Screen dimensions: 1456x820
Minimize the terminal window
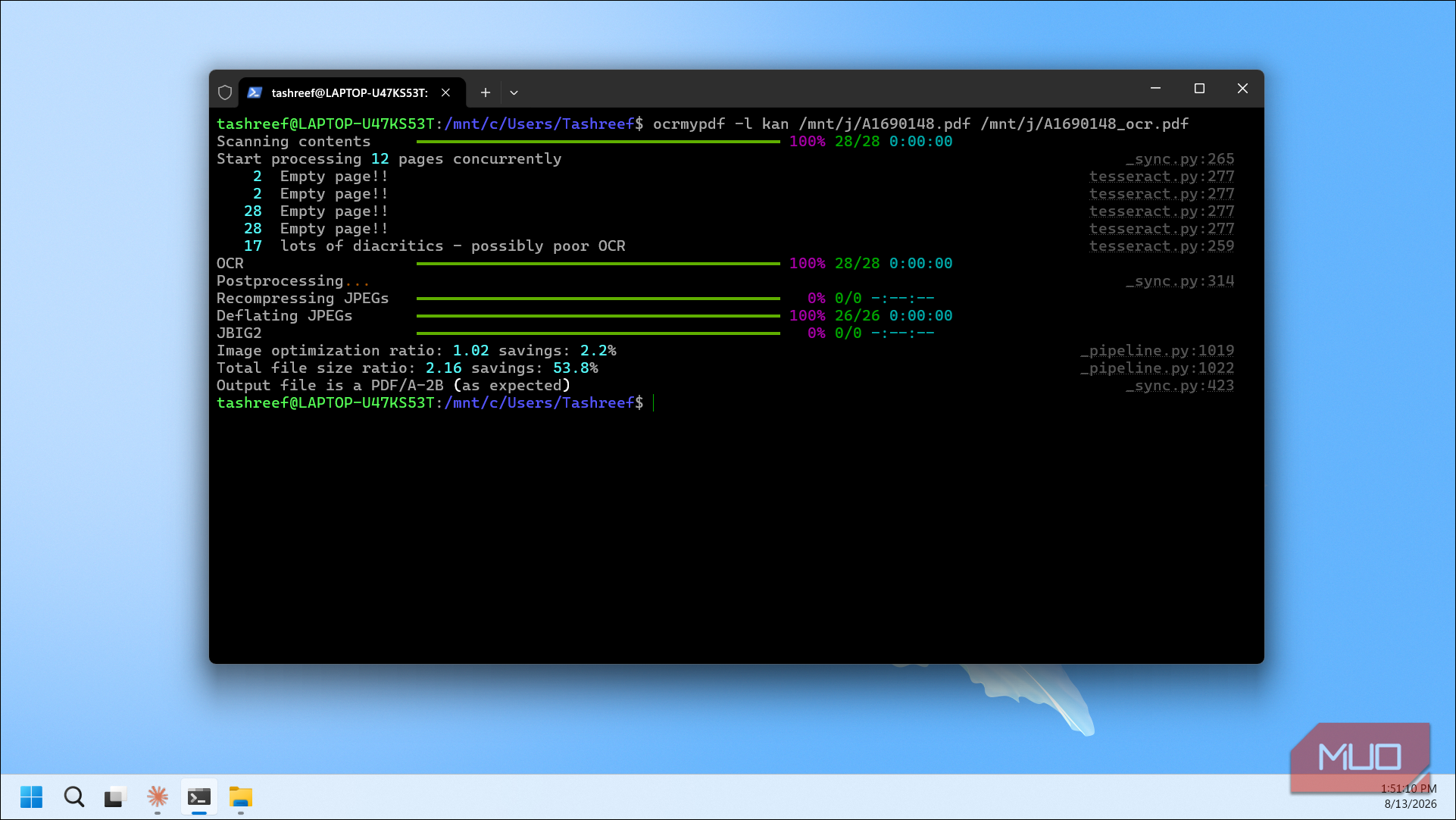click(1155, 89)
